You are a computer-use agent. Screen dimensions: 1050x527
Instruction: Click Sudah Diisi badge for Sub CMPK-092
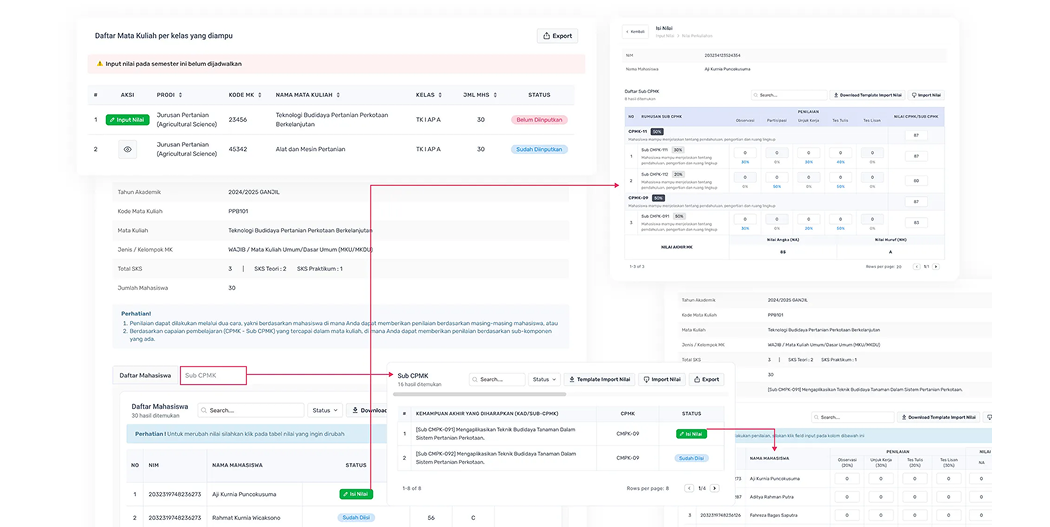691,458
